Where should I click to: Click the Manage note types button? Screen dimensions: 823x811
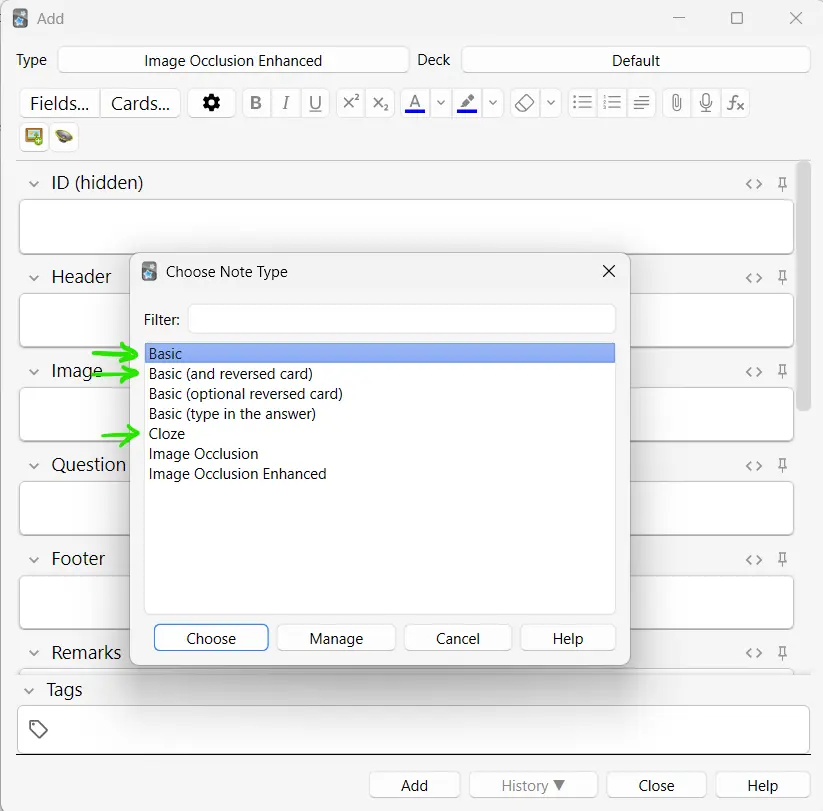tap(336, 638)
